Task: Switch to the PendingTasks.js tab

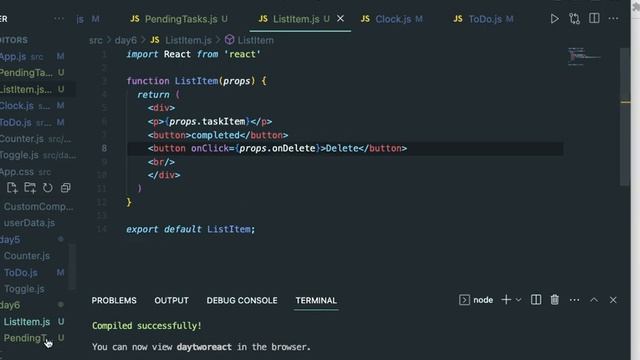Action: (179, 19)
